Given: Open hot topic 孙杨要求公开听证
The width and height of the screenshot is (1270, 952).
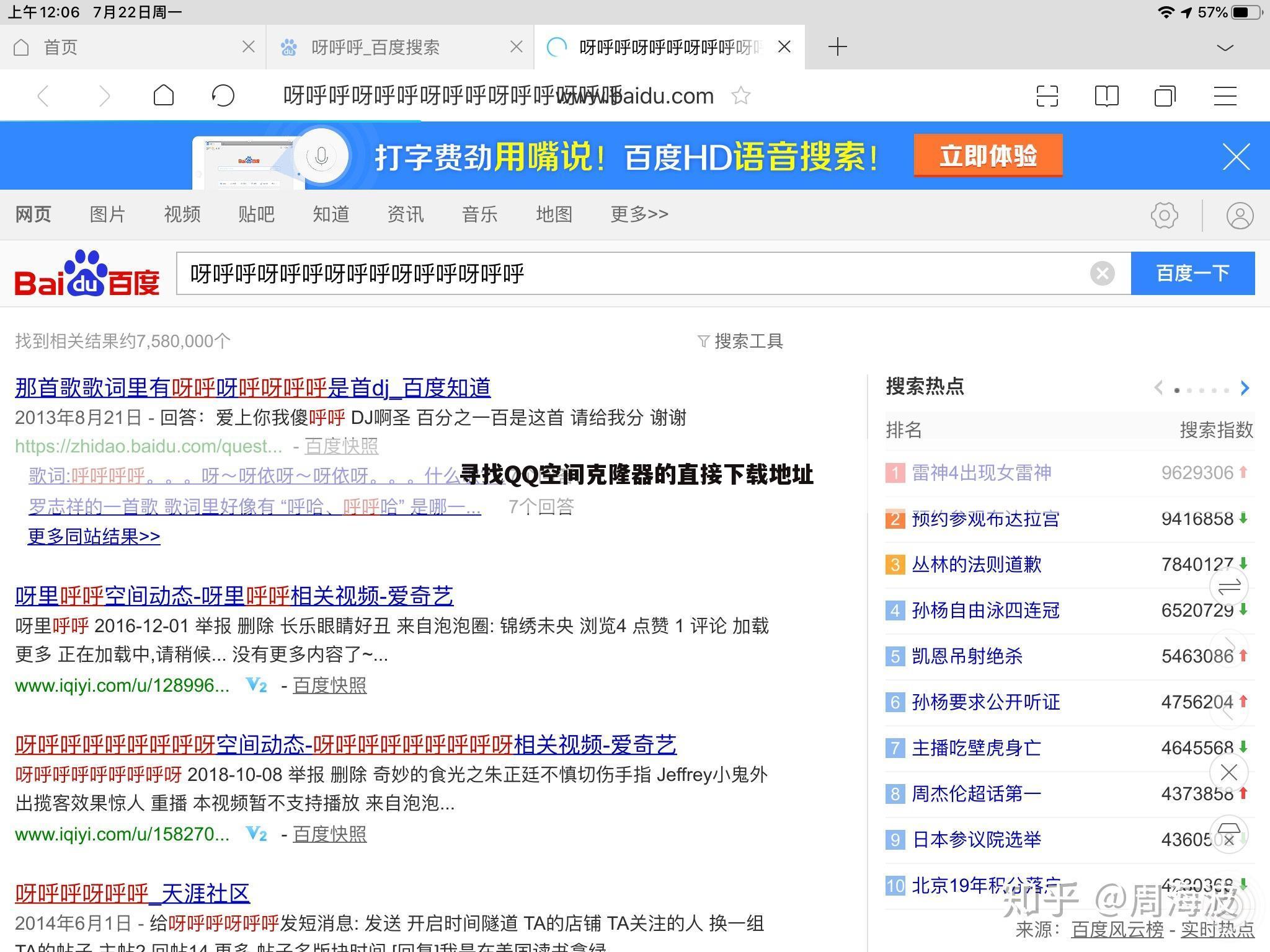Looking at the screenshot, I should tap(985, 702).
